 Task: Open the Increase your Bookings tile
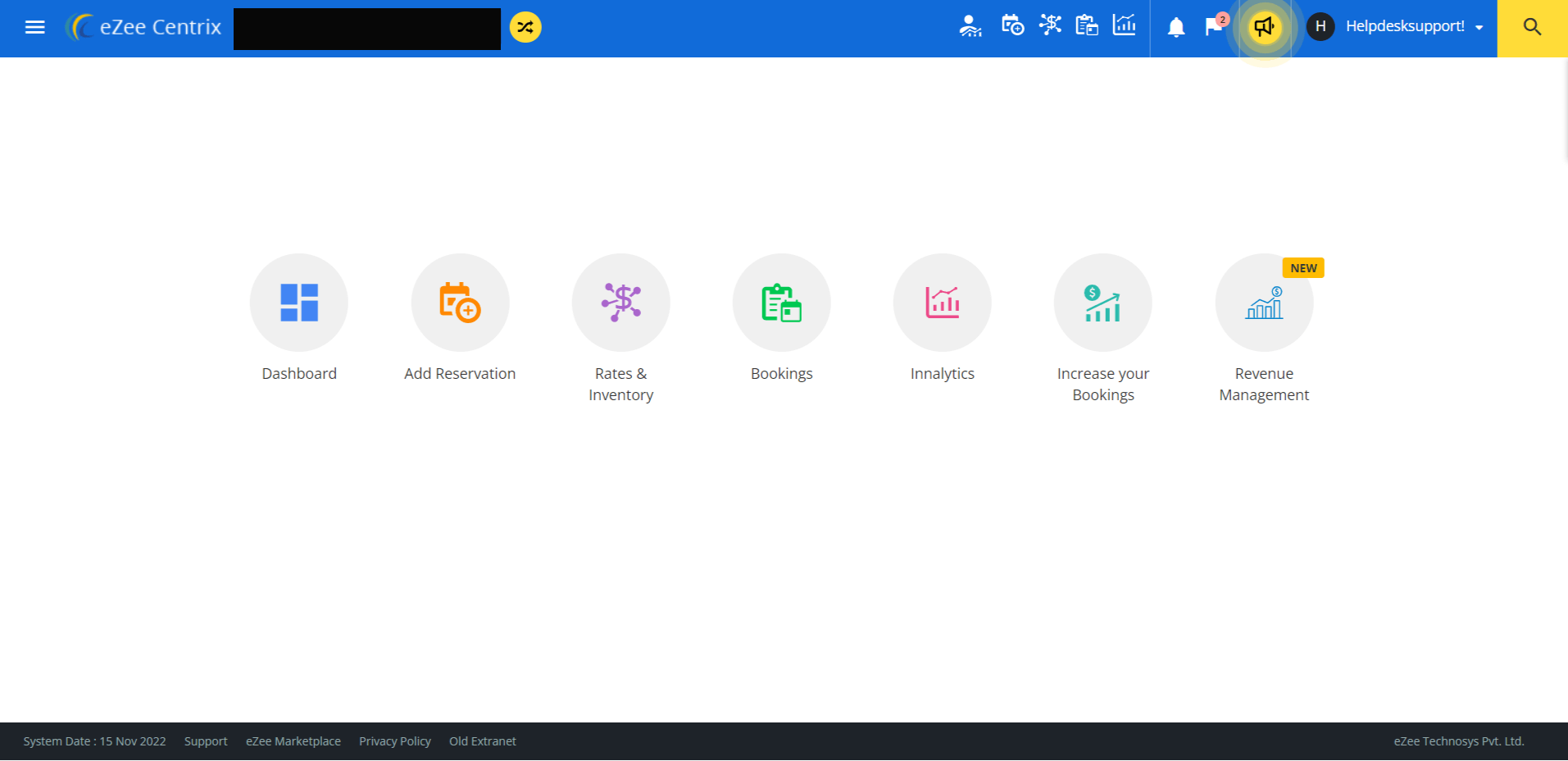pyautogui.click(x=1102, y=303)
